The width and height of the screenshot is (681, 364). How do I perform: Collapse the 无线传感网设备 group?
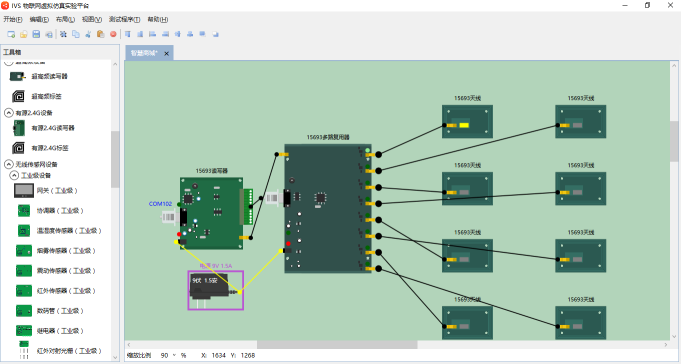click(x=9, y=164)
